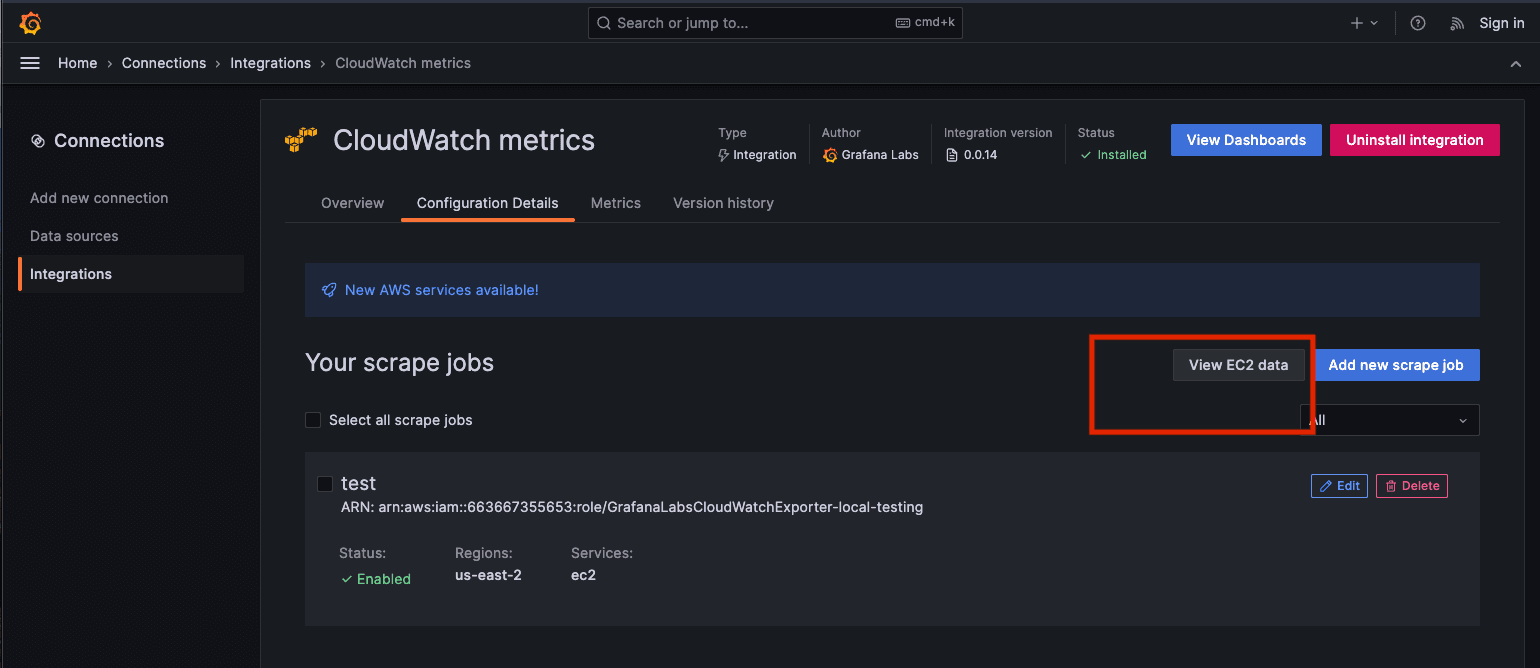Click the Grafana logo in top bar
This screenshot has width=1540, height=668.
(x=30, y=22)
